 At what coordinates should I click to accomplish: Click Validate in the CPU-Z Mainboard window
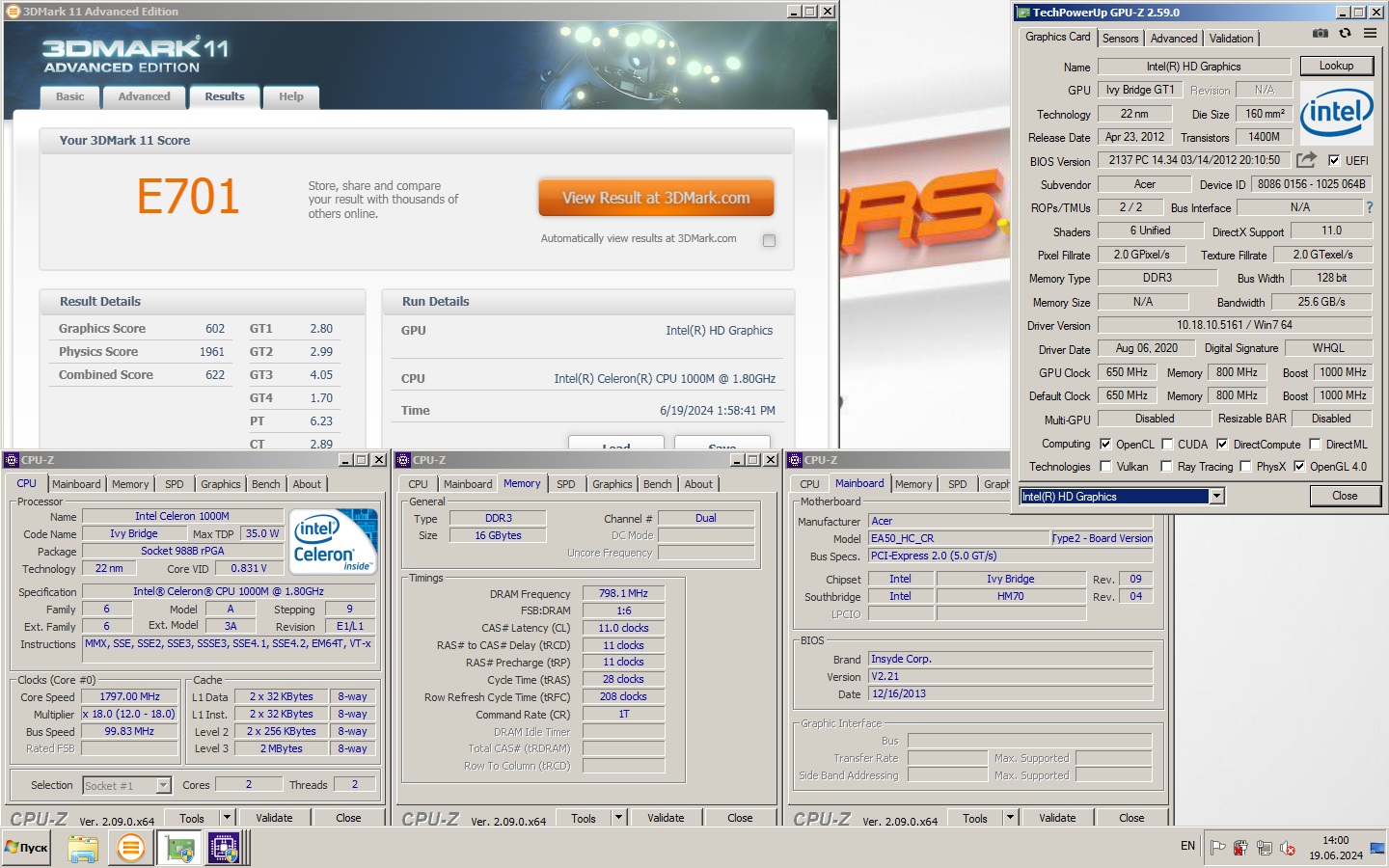[1057, 818]
